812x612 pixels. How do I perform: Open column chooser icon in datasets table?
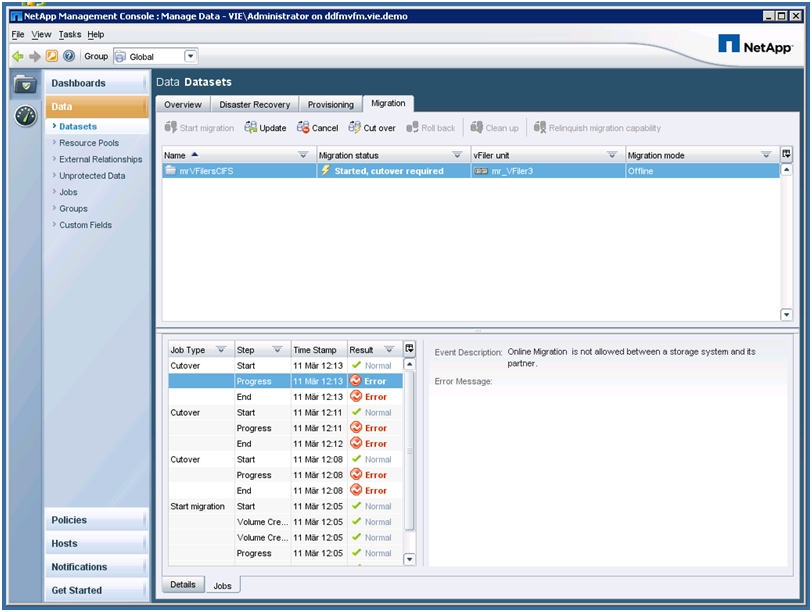[786, 155]
